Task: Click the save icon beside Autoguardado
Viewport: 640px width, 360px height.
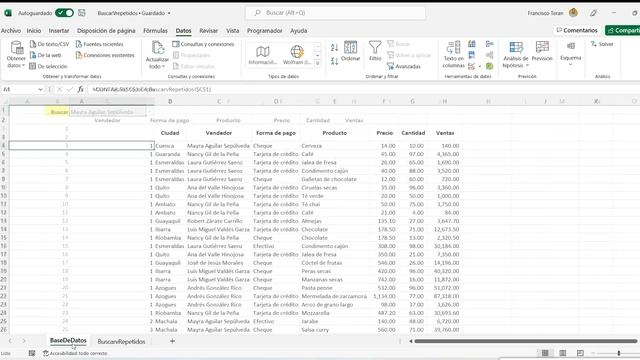Action: 82,13
